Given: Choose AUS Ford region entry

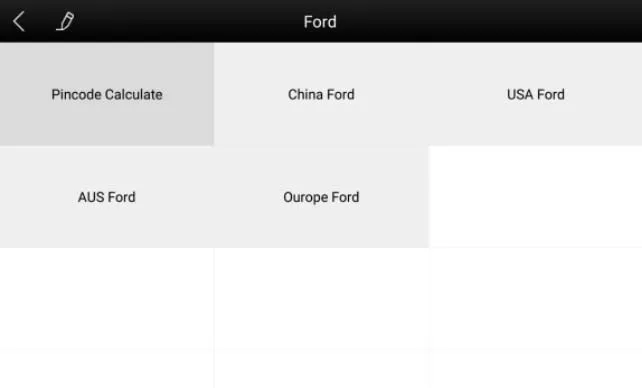Looking at the screenshot, I should pos(107,197).
